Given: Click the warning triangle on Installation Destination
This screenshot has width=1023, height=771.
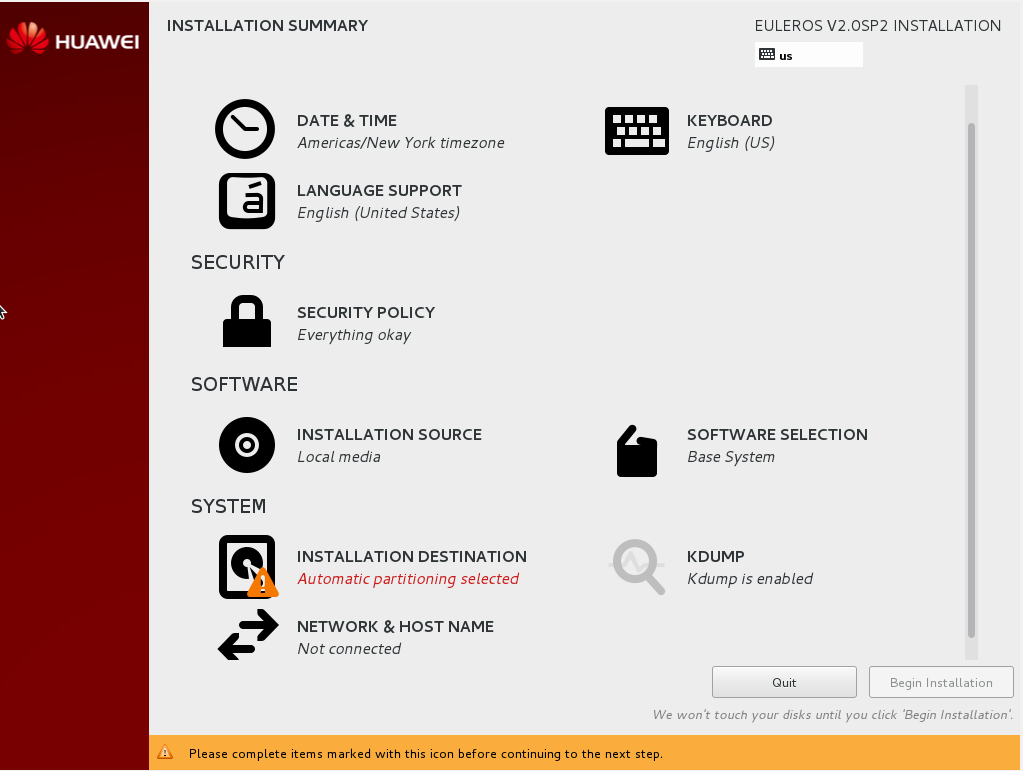Looking at the screenshot, I should click(262, 583).
